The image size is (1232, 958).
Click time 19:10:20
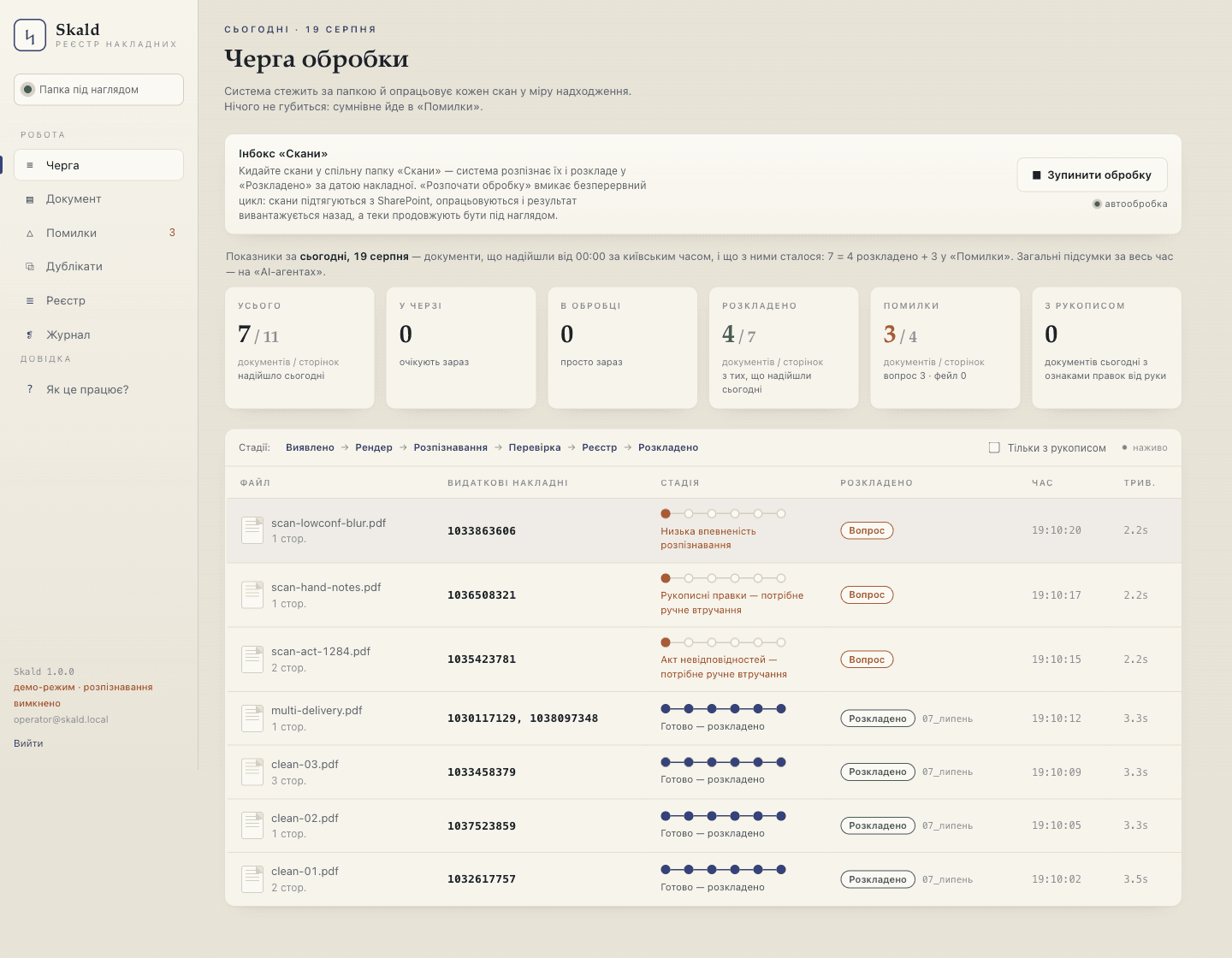coord(1057,530)
